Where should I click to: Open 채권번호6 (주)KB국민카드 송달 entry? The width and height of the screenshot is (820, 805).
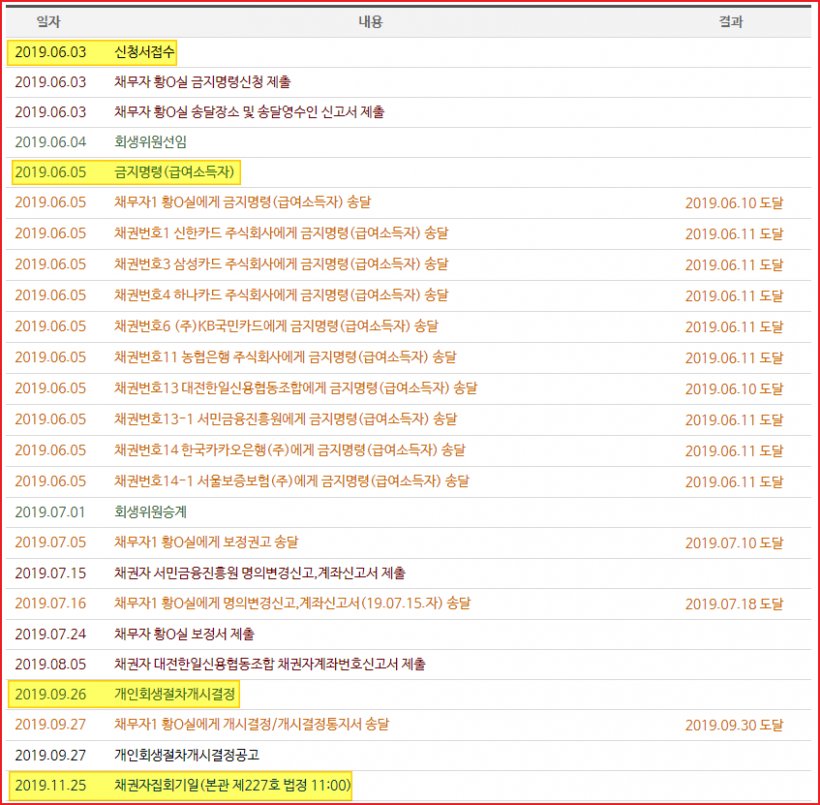276,326
